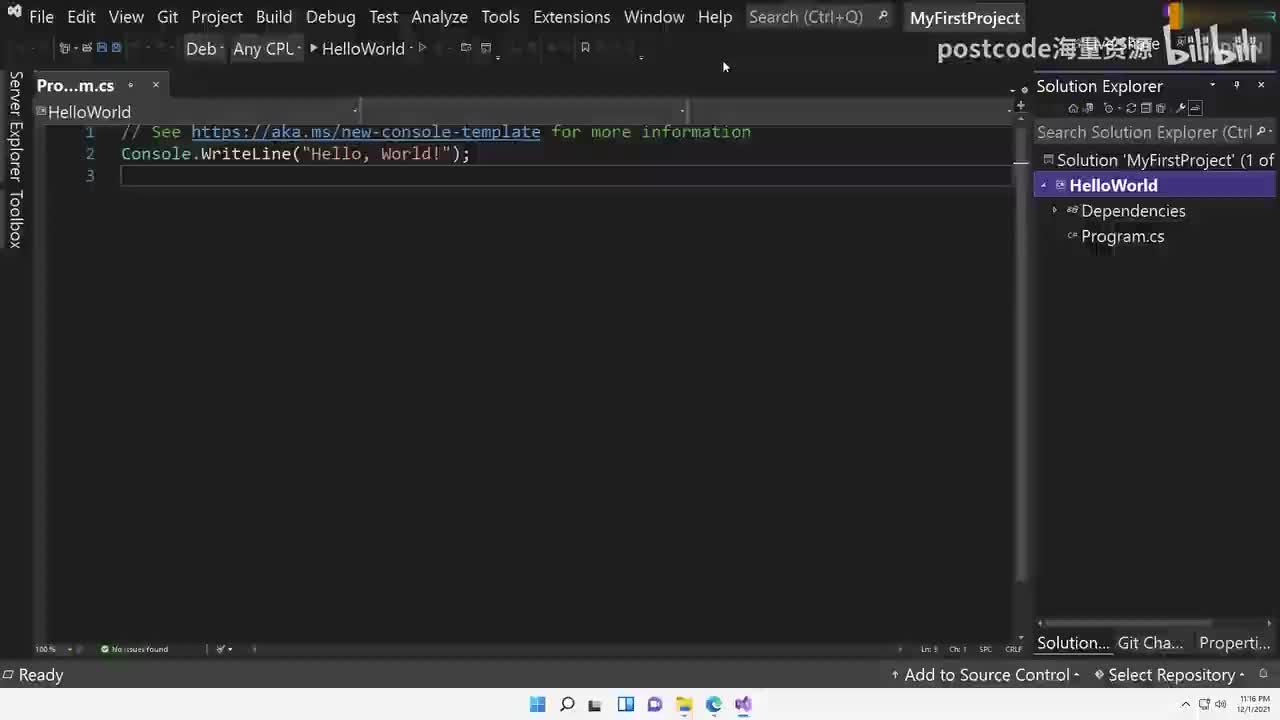Select the Dependencies tree item

click(1133, 211)
